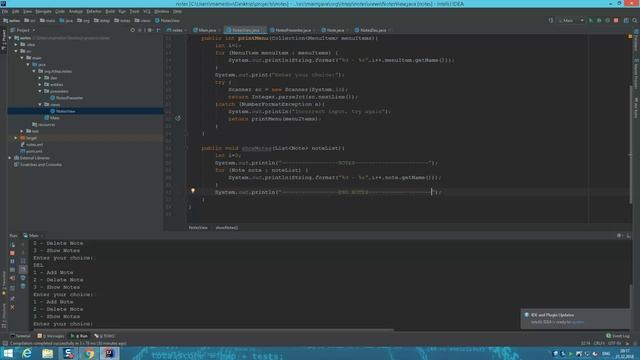Open the File menu

click(5, 11)
